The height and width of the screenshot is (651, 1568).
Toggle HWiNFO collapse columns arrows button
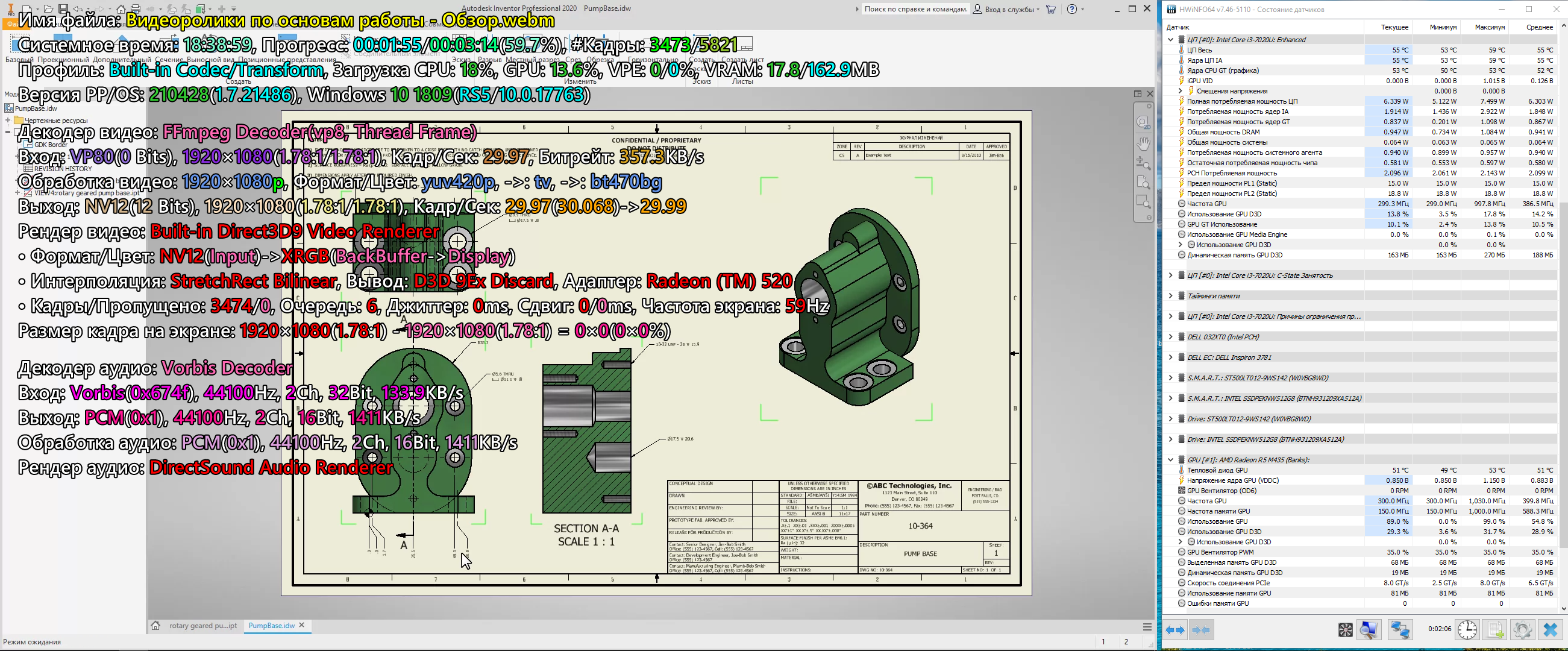[1200, 630]
